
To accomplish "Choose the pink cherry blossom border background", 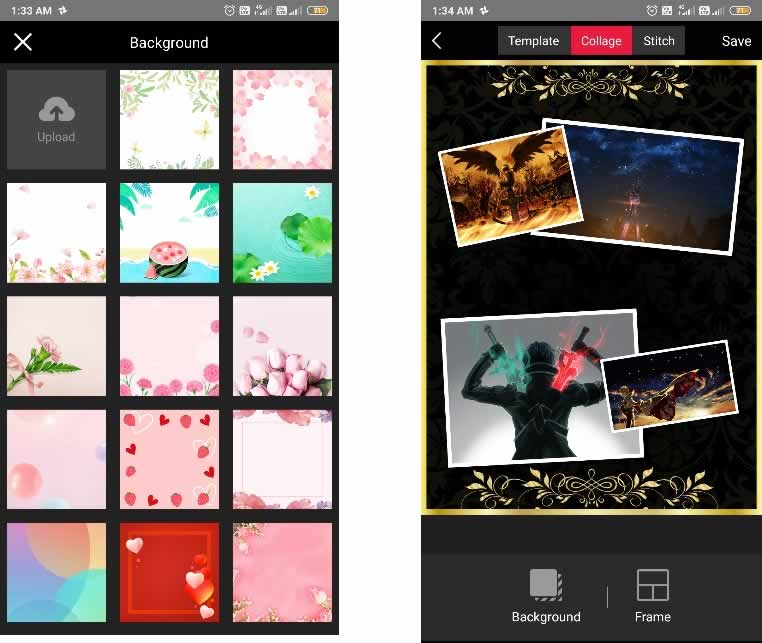I will 282,120.
